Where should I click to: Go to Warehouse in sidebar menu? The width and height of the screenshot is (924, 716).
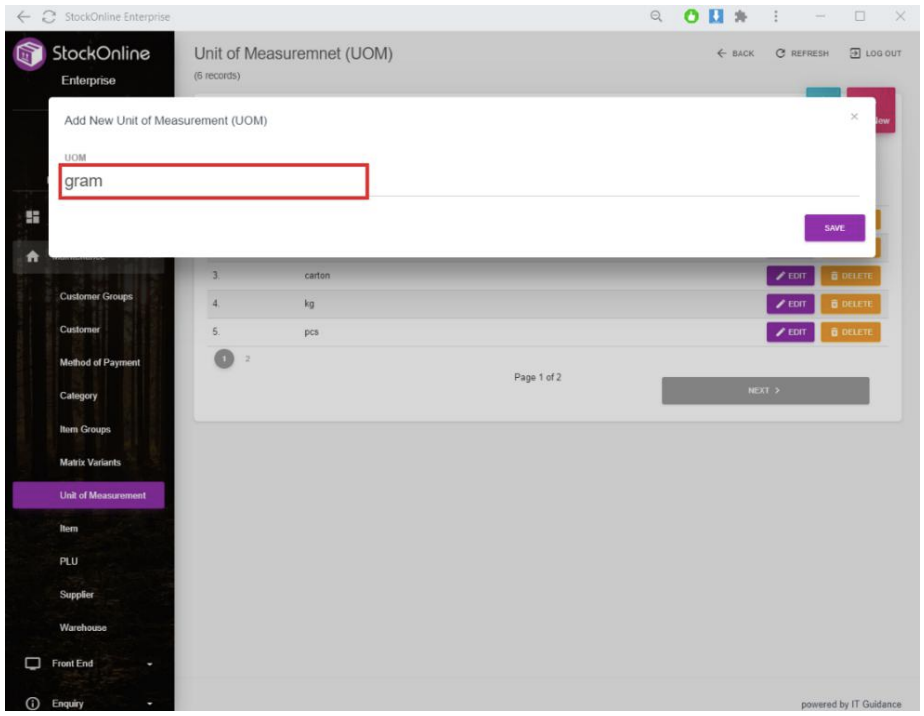click(x=83, y=628)
